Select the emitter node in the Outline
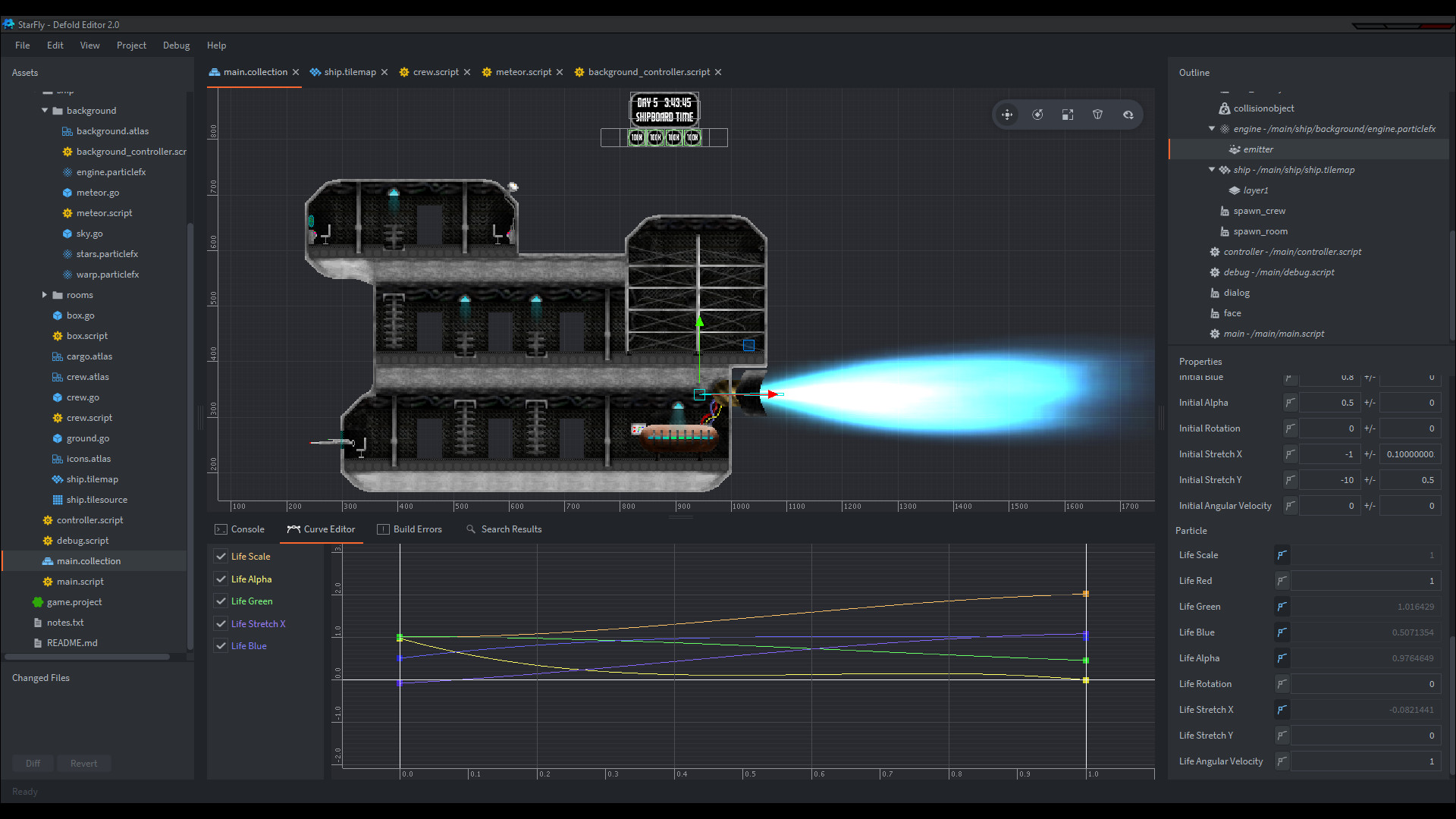 click(x=1257, y=149)
